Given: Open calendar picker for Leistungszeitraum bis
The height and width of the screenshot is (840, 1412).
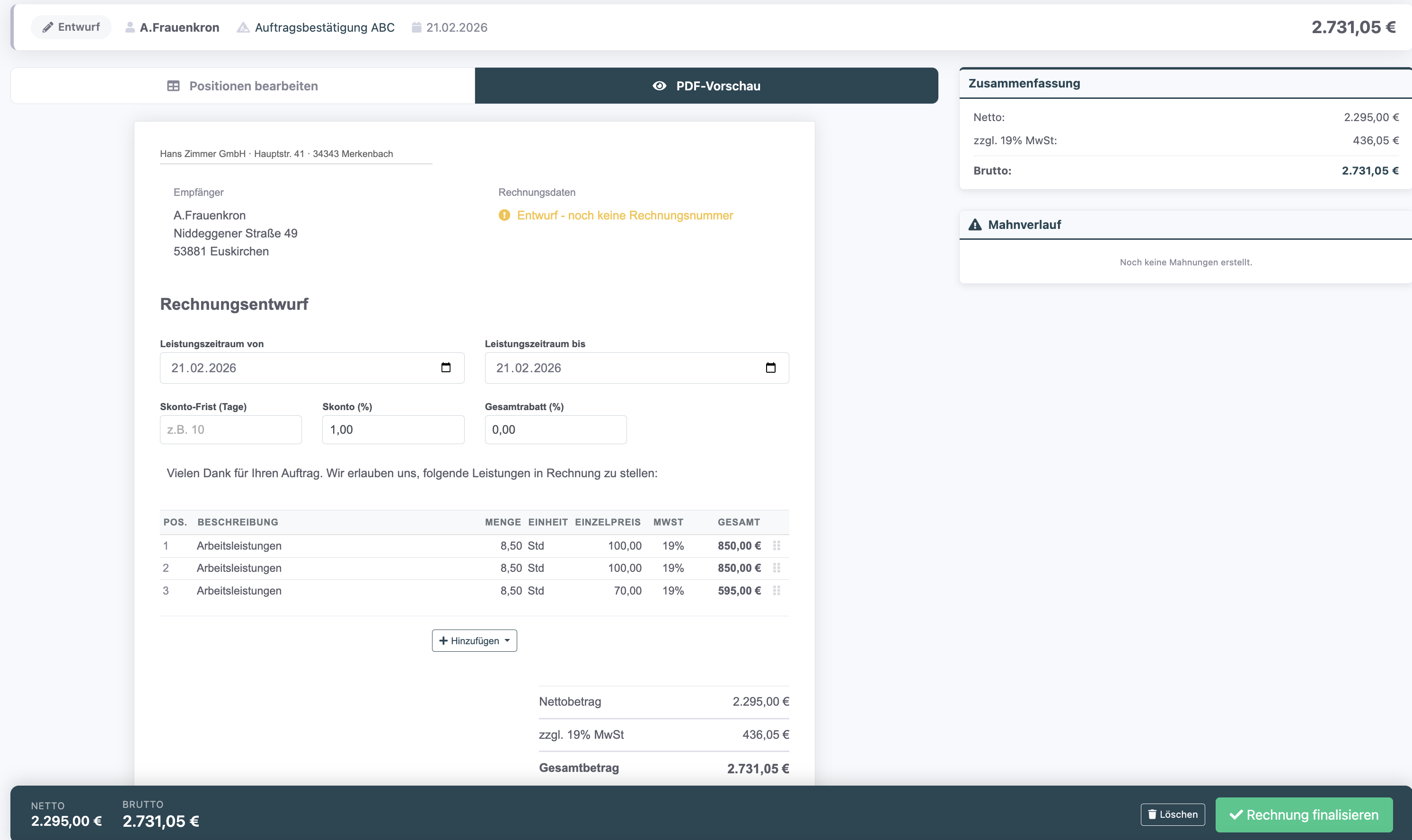Looking at the screenshot, I should pyautogui.click(x=770, y=368).
